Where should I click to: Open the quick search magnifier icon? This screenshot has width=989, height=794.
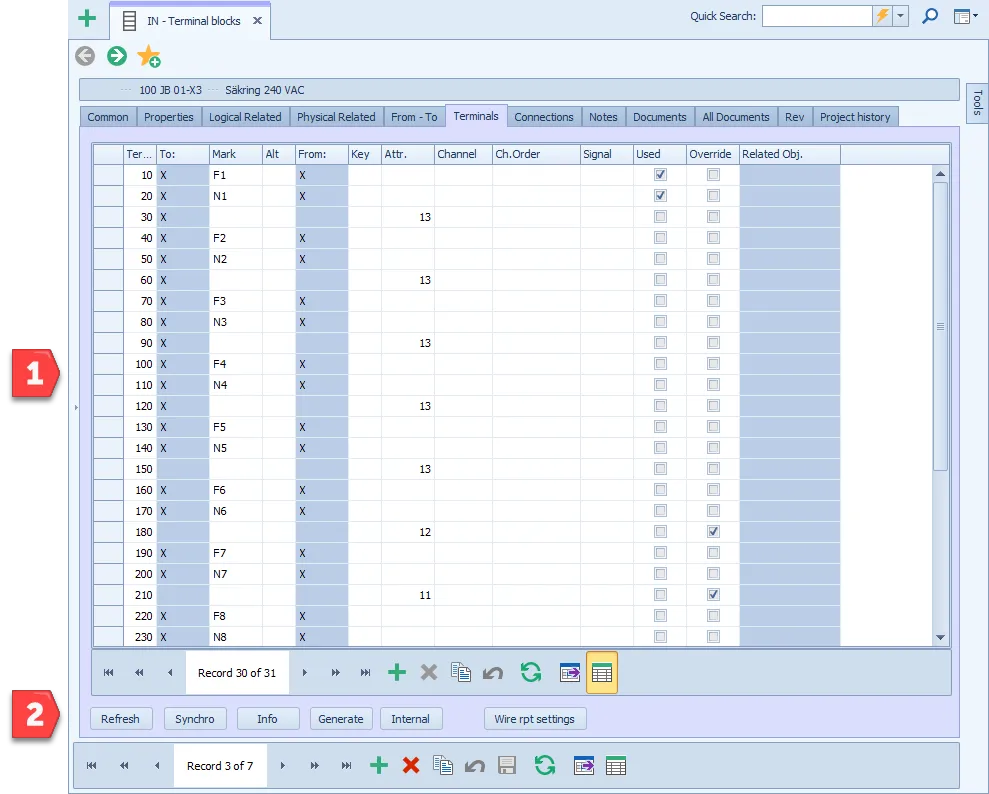930,16
